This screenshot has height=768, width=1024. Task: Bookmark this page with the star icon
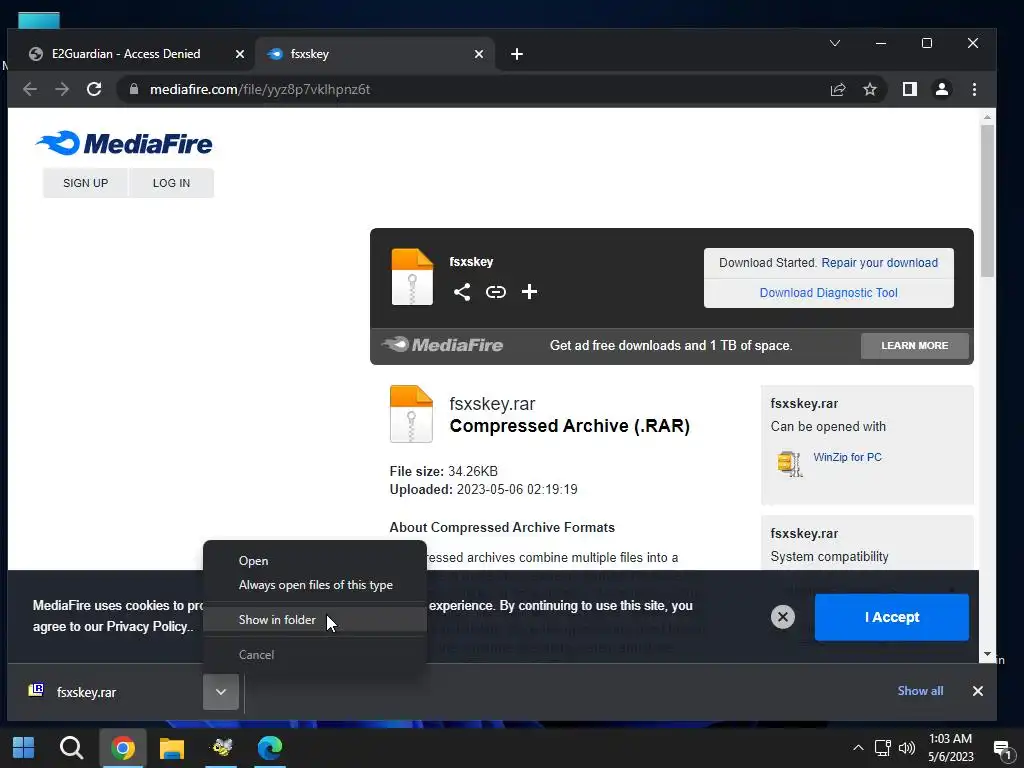pos(870,89)
